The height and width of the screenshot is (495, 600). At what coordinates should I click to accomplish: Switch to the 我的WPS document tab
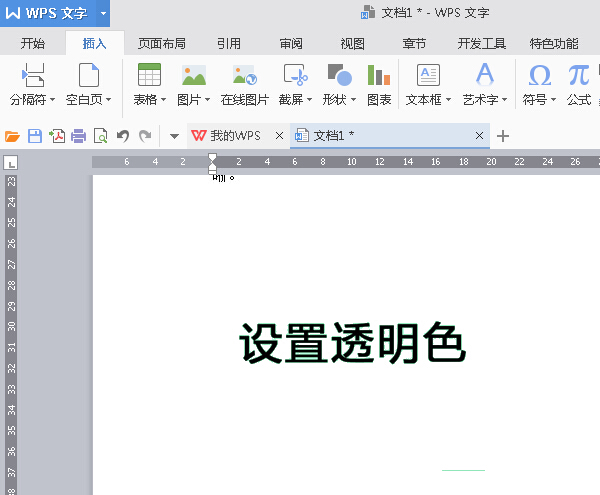coord(232,136)
